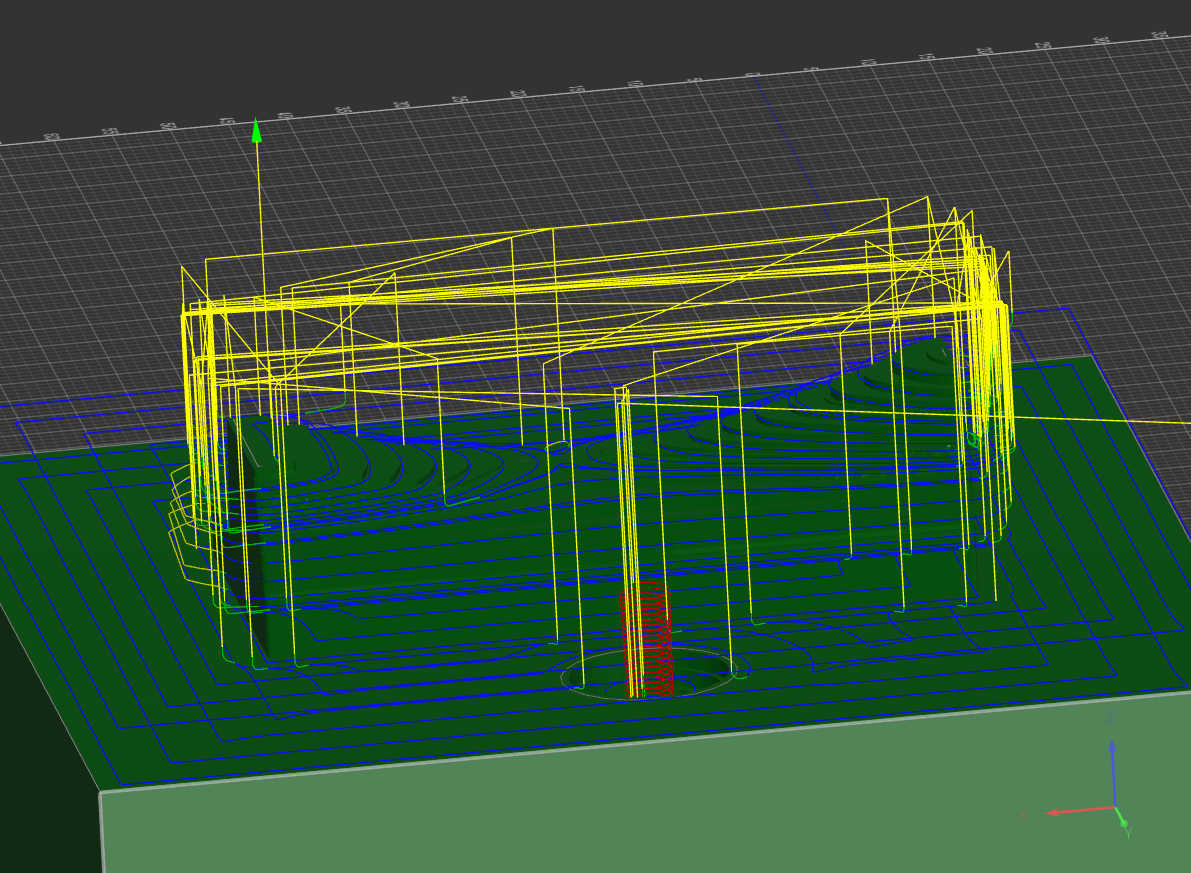Click the red X label beside the gizmo

point(1023,815)
